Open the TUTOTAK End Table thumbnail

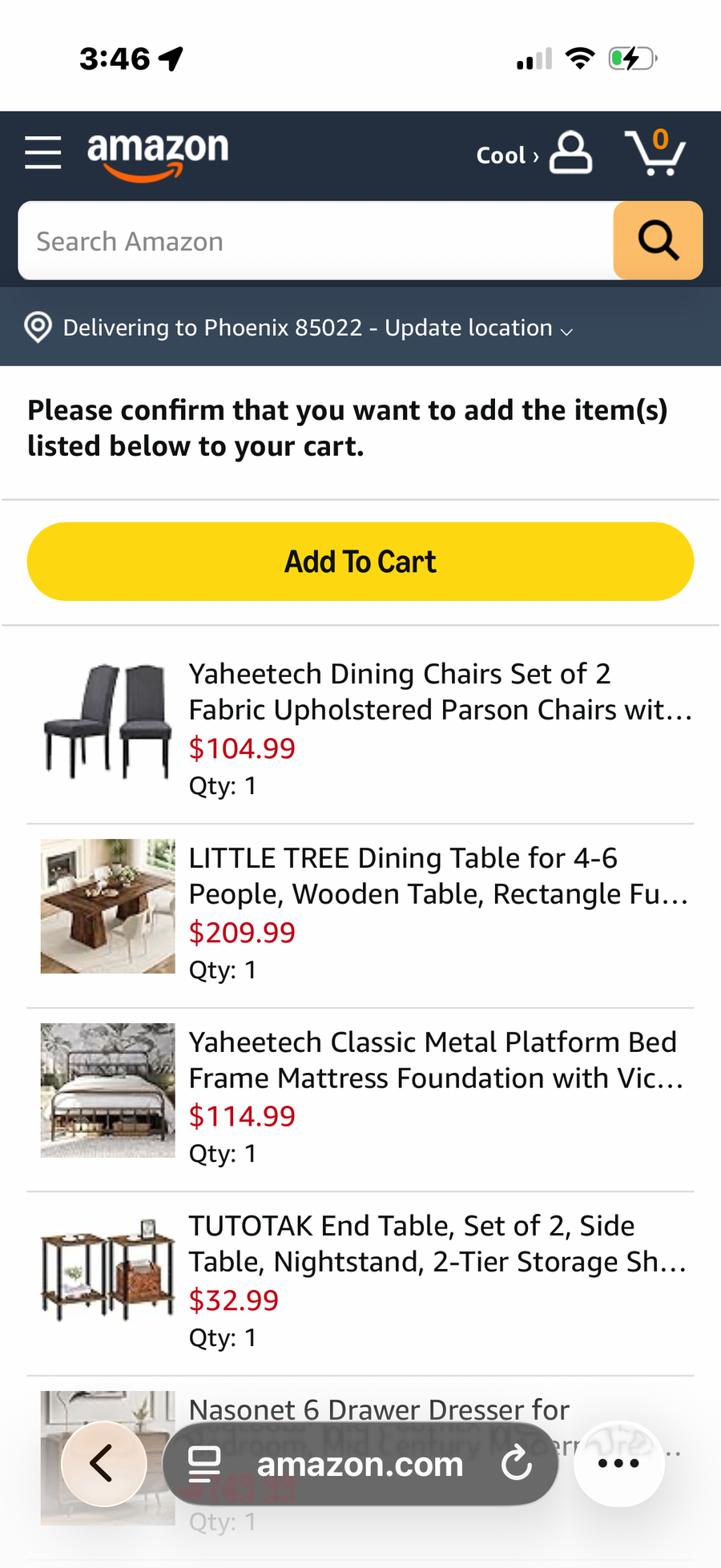[108, 1272]
